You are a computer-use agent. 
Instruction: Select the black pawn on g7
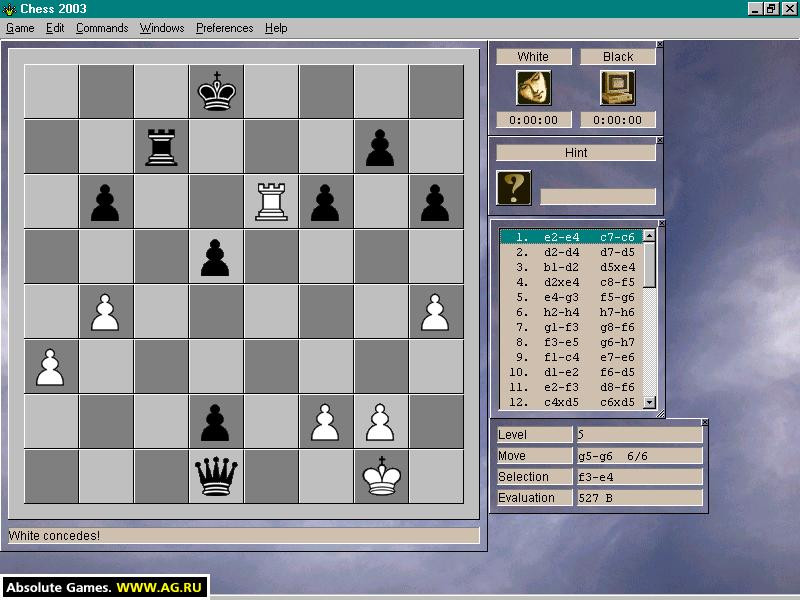(380, 148)
